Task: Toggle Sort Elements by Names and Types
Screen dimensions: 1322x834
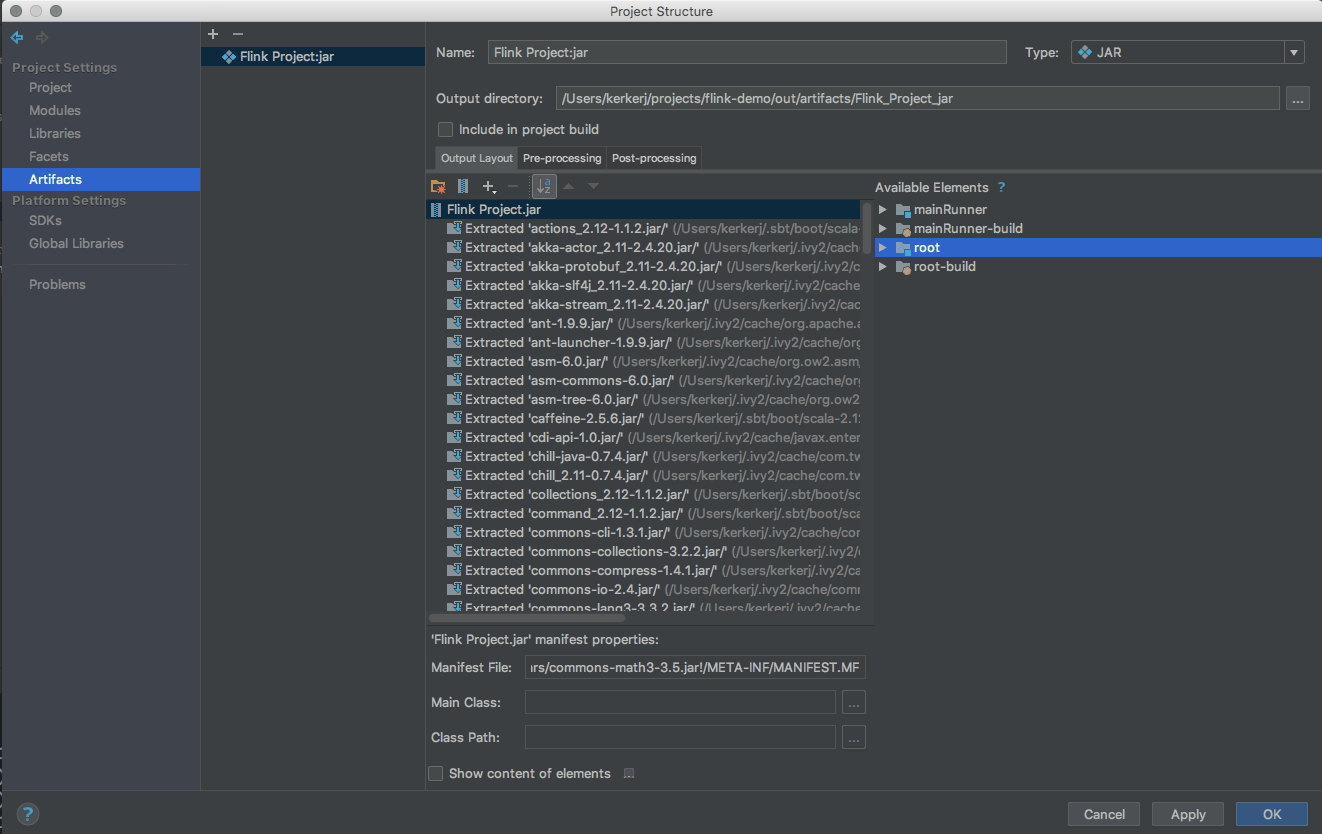Action: click(x=544, y=186)
